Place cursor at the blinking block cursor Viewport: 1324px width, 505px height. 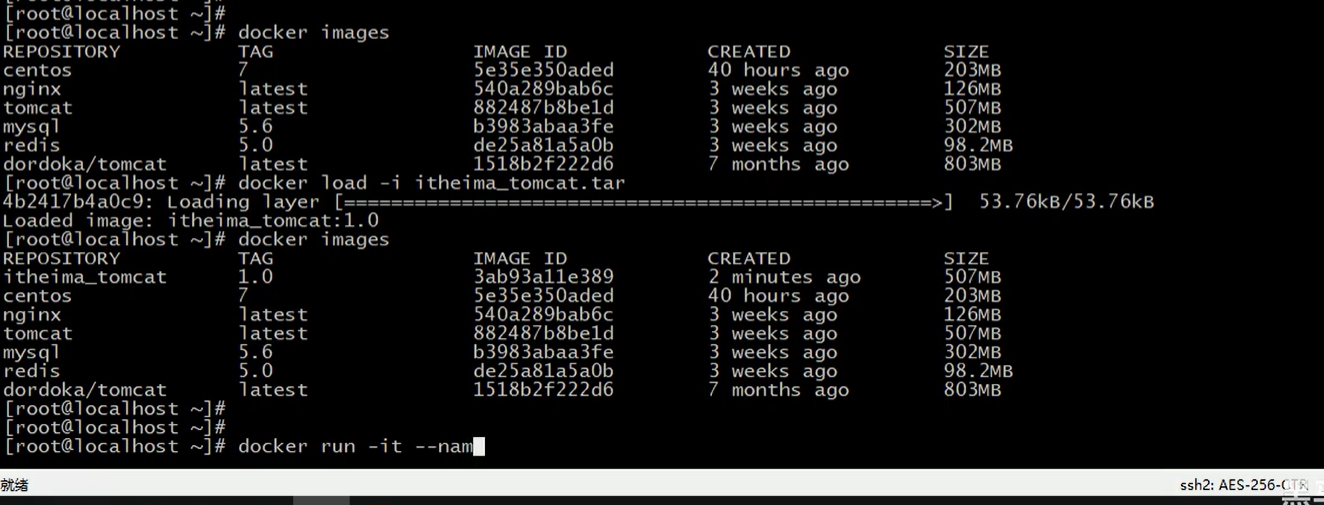479,446
